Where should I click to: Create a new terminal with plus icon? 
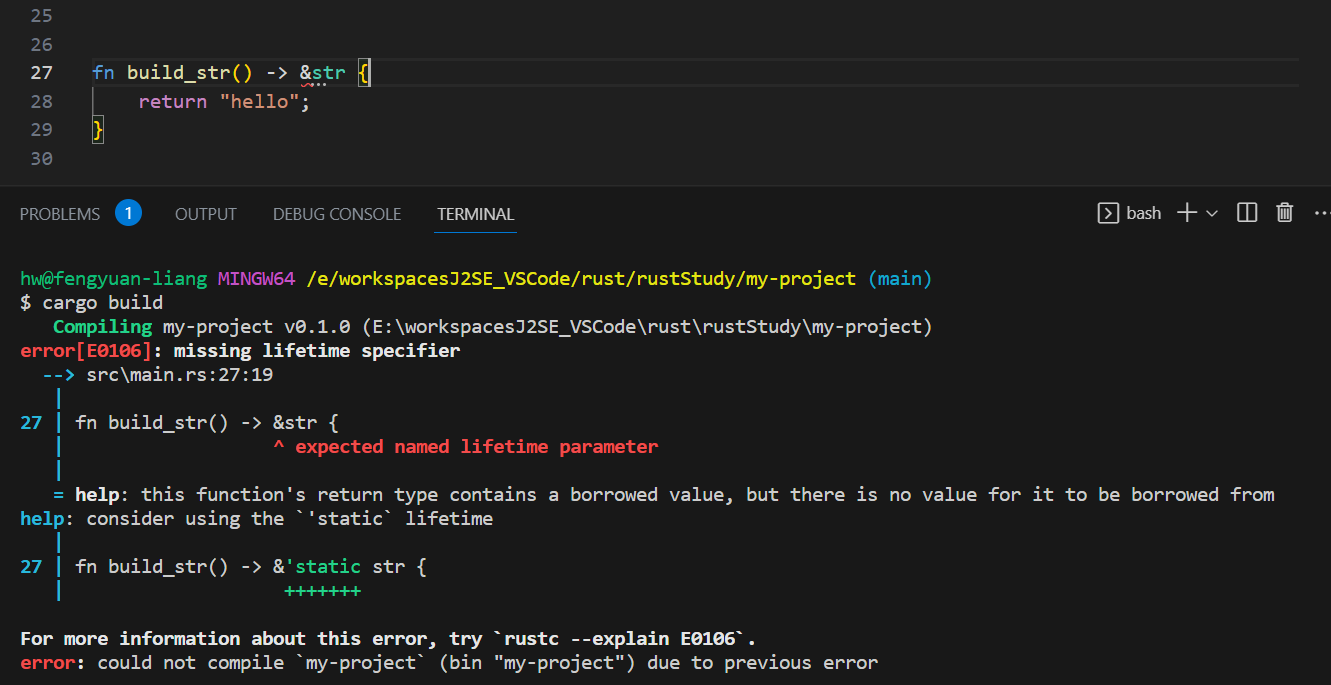[1187, 213]
